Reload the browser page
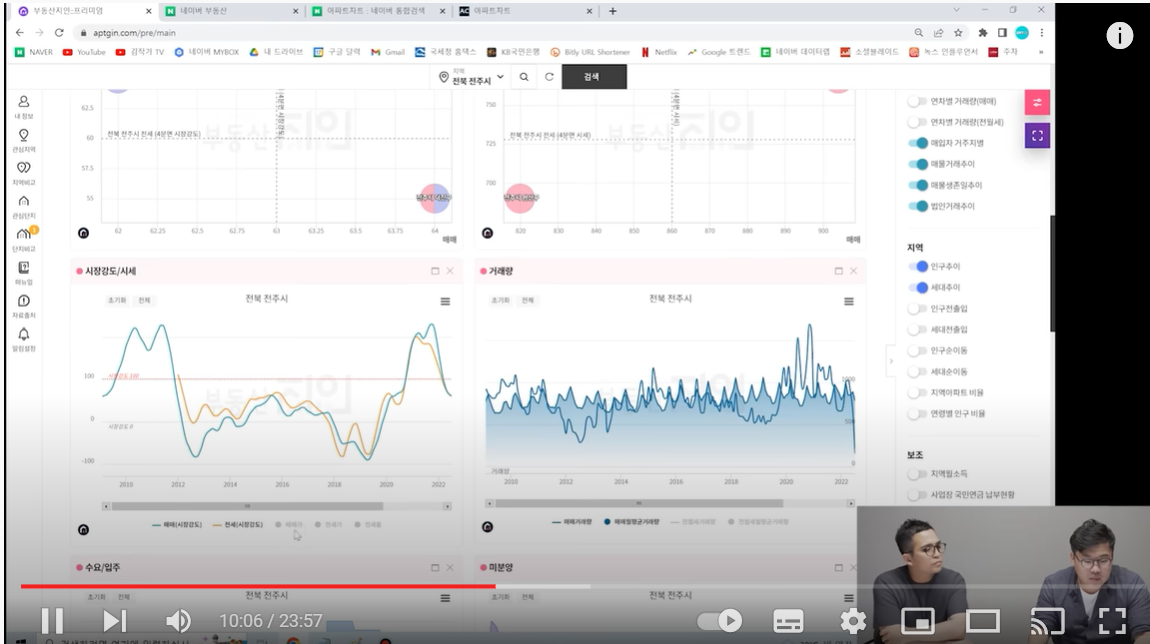 59,33
